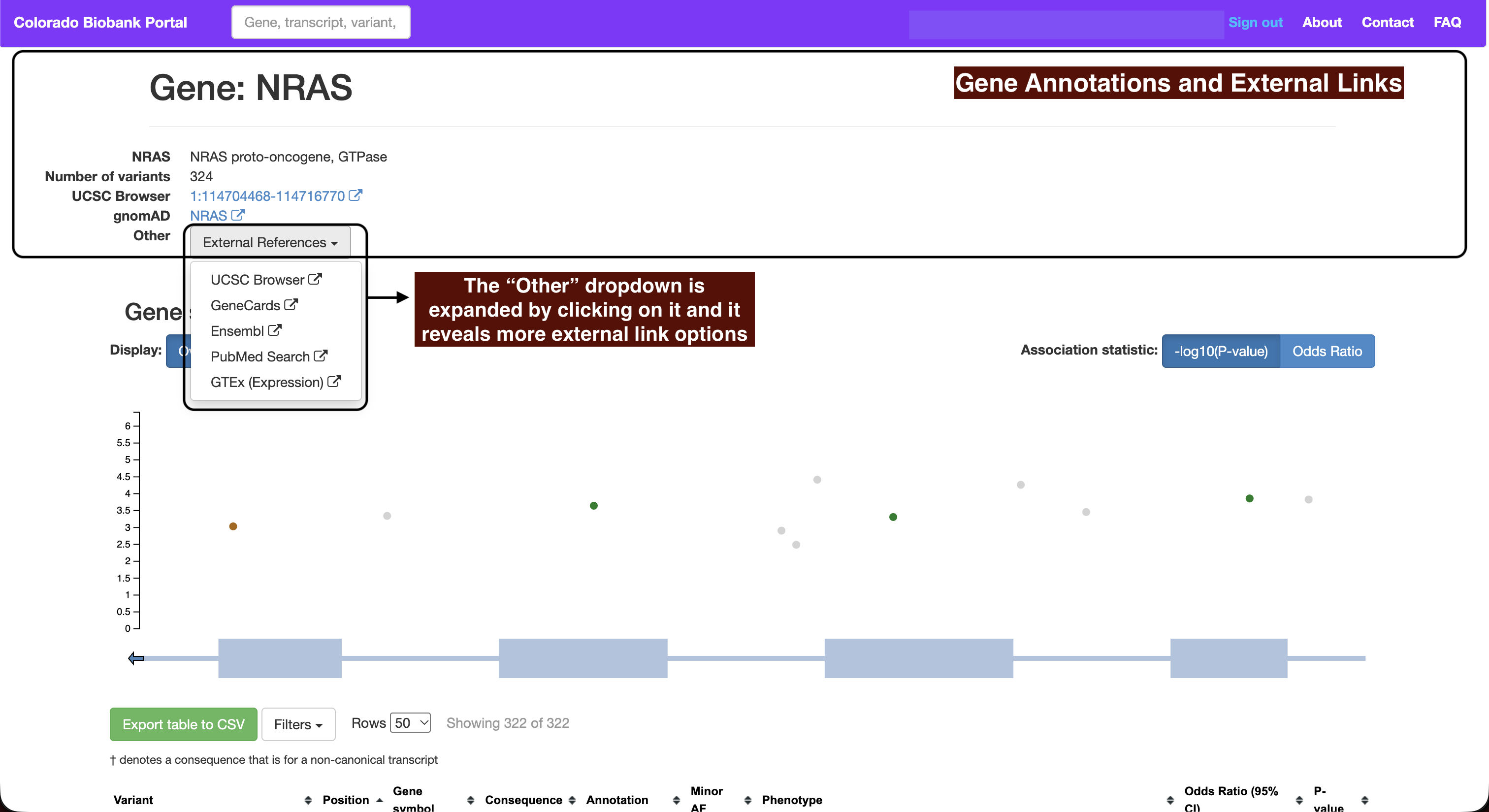Viewport: 1489px width, 812px height.
Task: Choose PubMed Search in the references menu
Action: [x=269, y=356]
